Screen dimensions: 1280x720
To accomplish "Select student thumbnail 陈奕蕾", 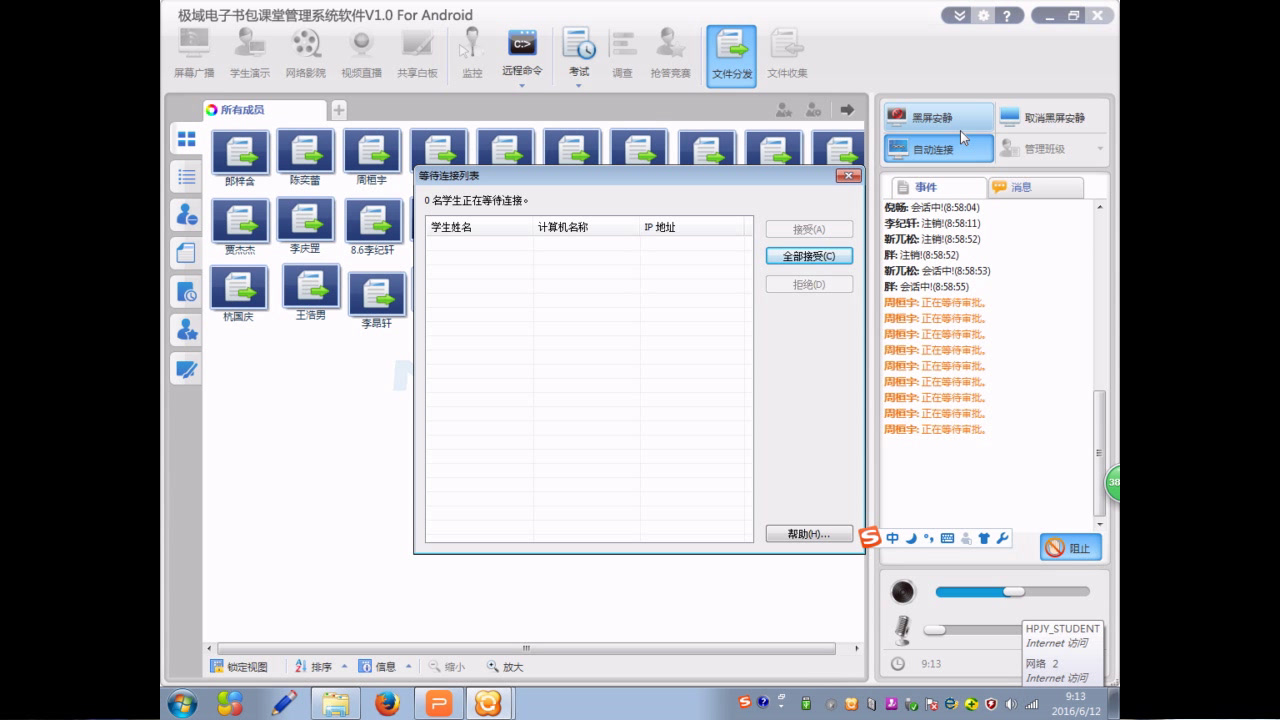I will point(306,159).
